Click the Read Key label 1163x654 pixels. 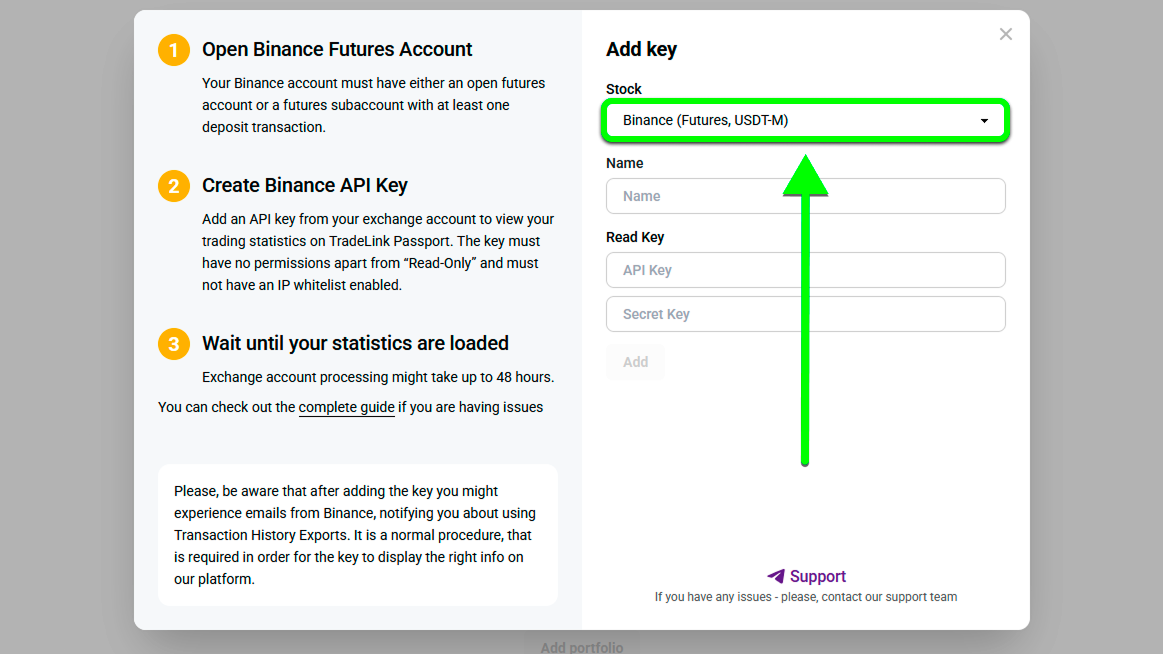(x=635, y=237)
